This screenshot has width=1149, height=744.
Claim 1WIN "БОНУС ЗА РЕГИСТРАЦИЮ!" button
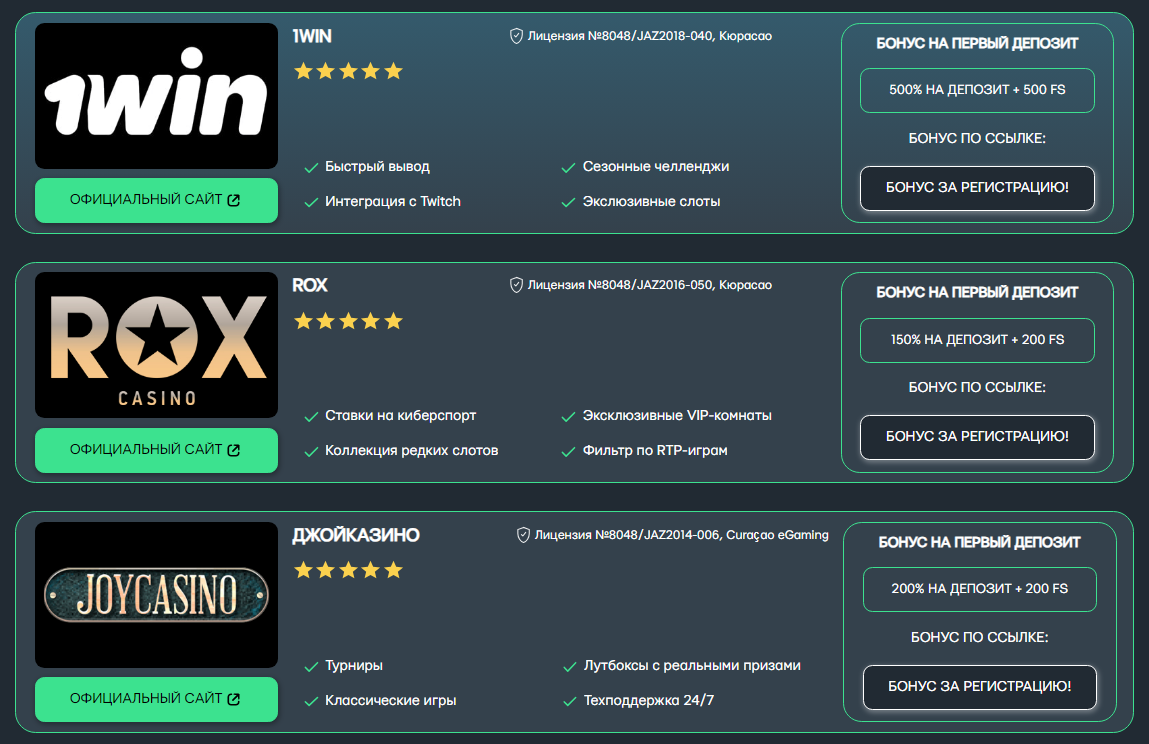point(977,188)
